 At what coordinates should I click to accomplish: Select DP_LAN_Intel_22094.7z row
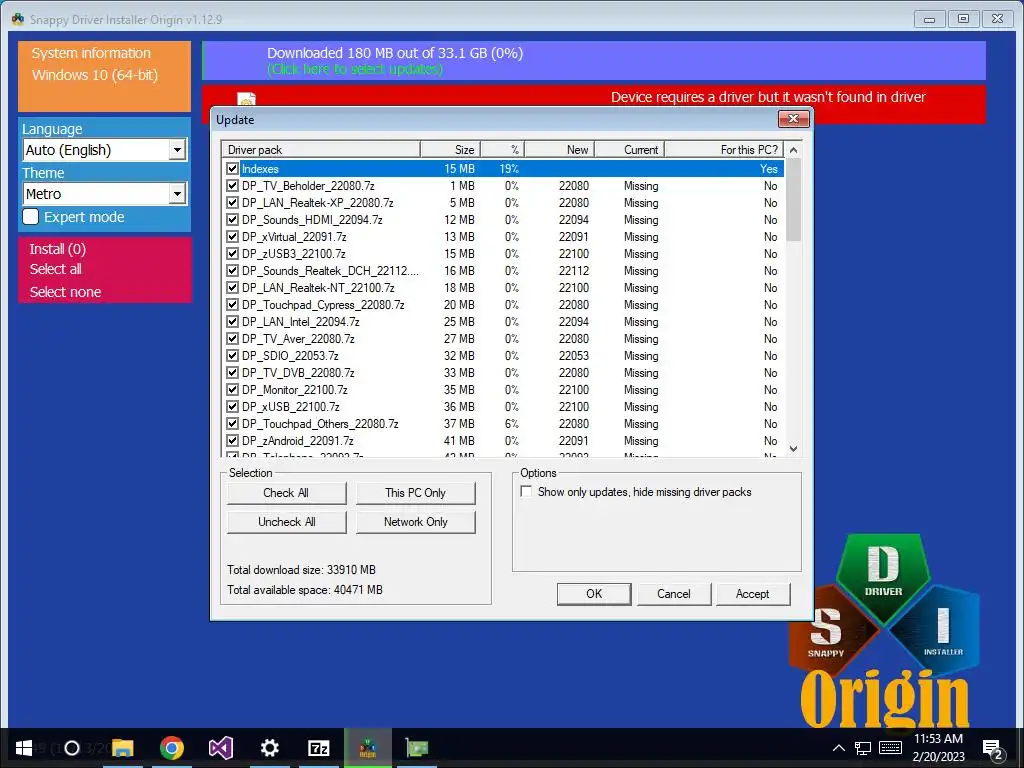coord(503,321)
